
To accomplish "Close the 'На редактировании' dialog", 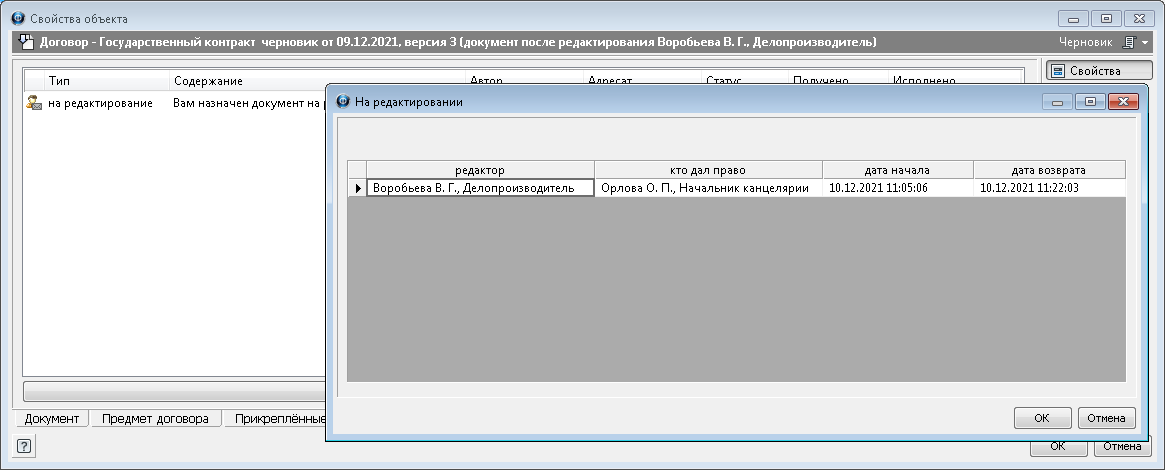I will click(x=1124, y=102).
